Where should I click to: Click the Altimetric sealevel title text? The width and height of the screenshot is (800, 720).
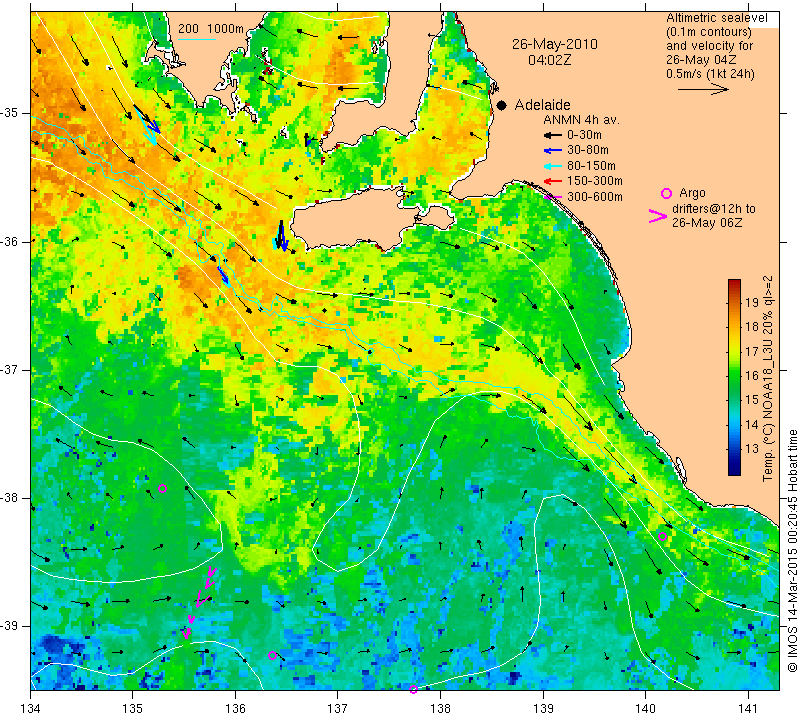pos(716,18)
